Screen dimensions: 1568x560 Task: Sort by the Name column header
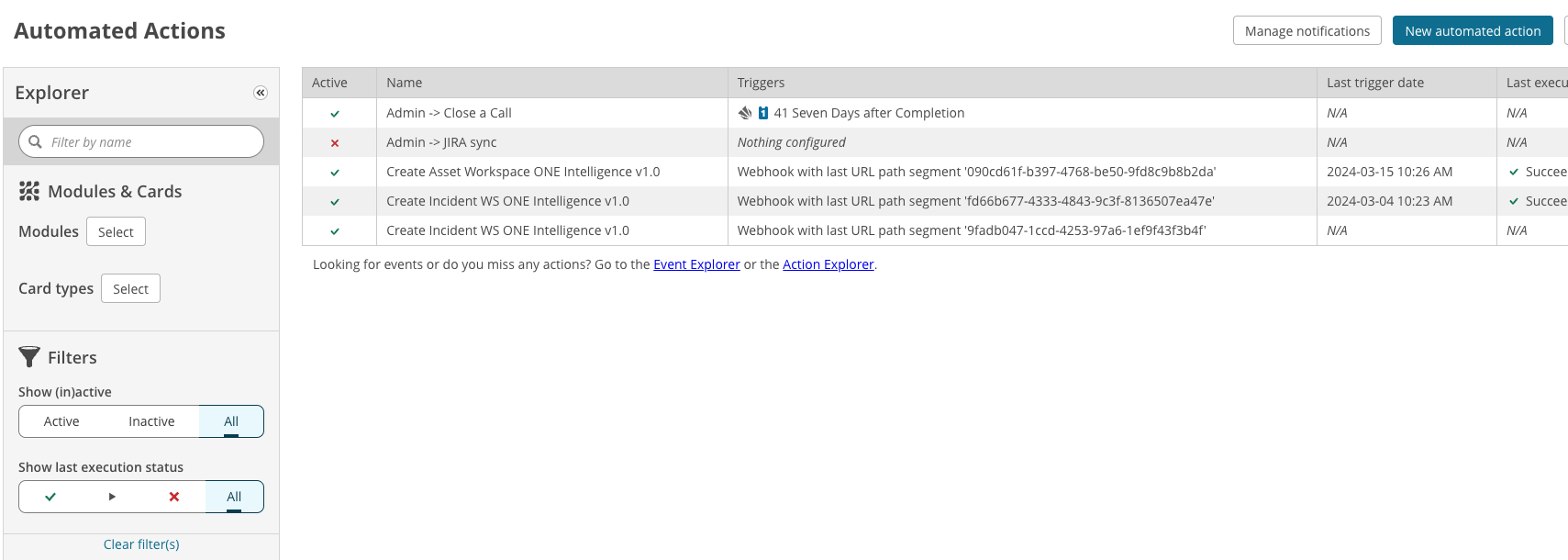(405, 82)
